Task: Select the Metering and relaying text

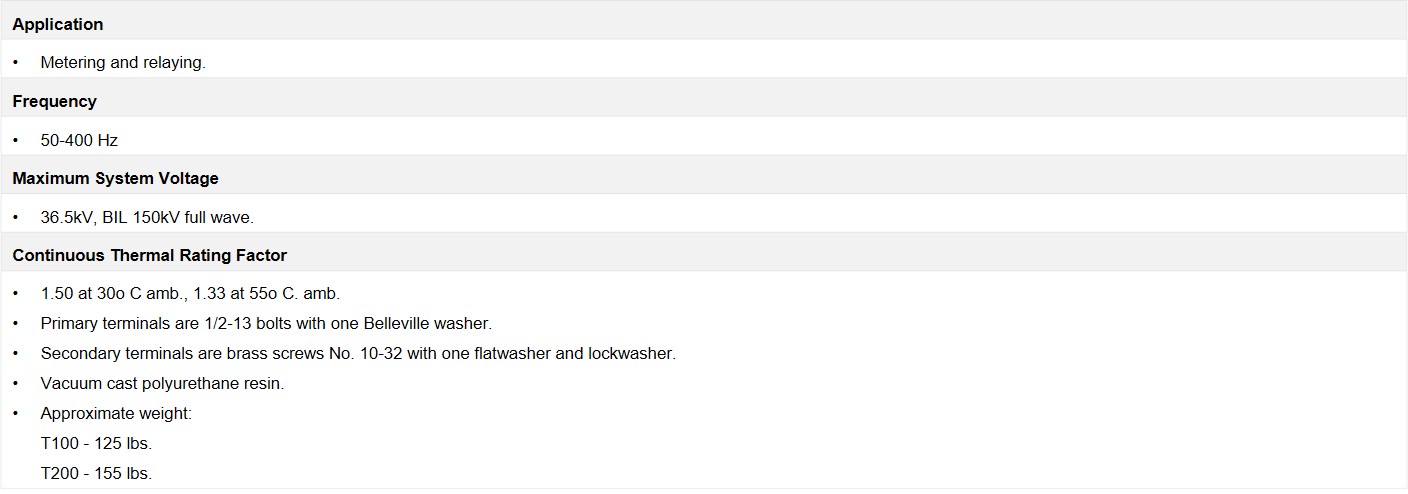Action: point(123,62)
